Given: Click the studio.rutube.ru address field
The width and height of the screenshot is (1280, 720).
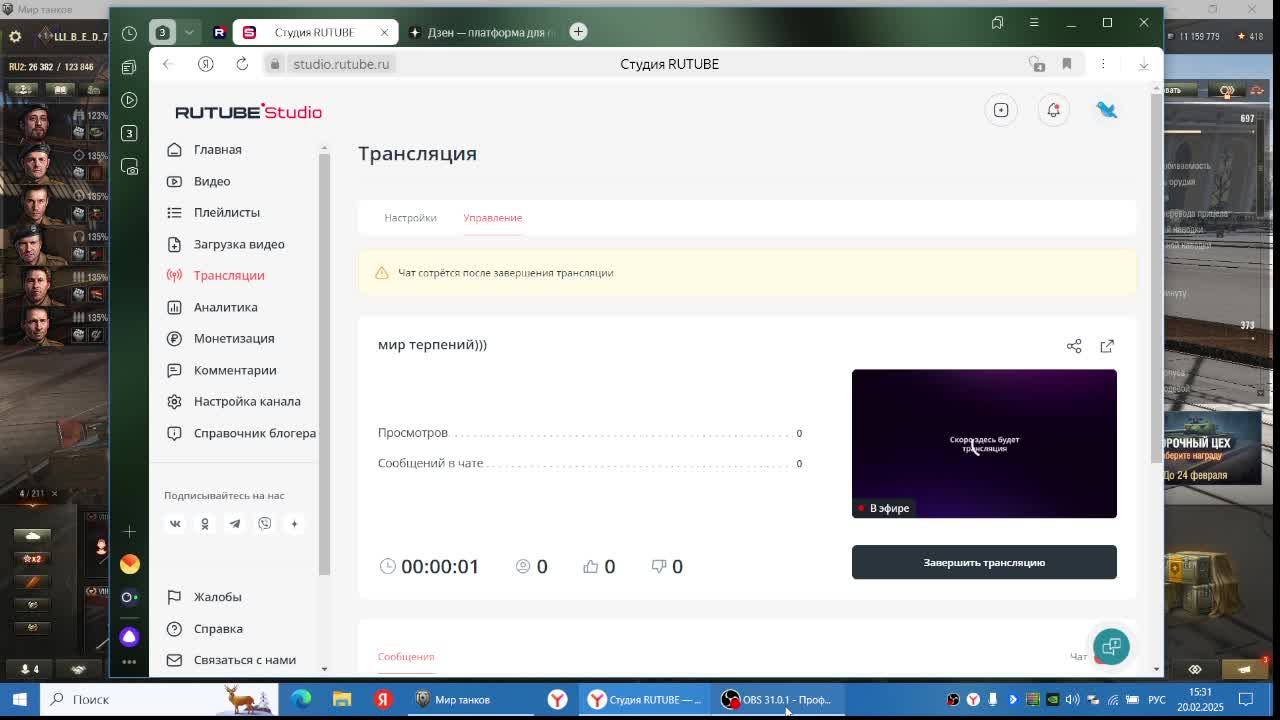Looking at the screenshot, I should tap(340, 64).
